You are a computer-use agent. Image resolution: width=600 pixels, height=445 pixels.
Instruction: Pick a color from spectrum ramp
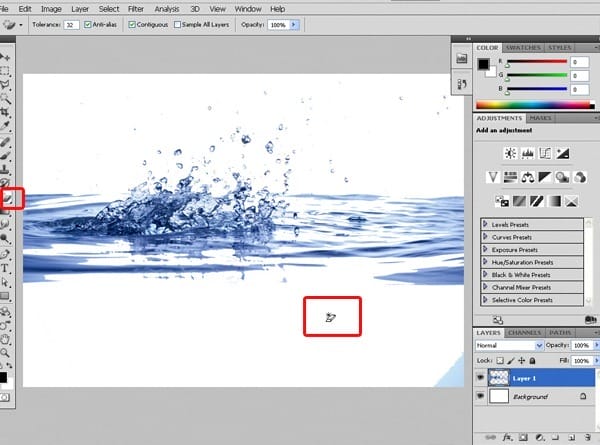[535, 105]
